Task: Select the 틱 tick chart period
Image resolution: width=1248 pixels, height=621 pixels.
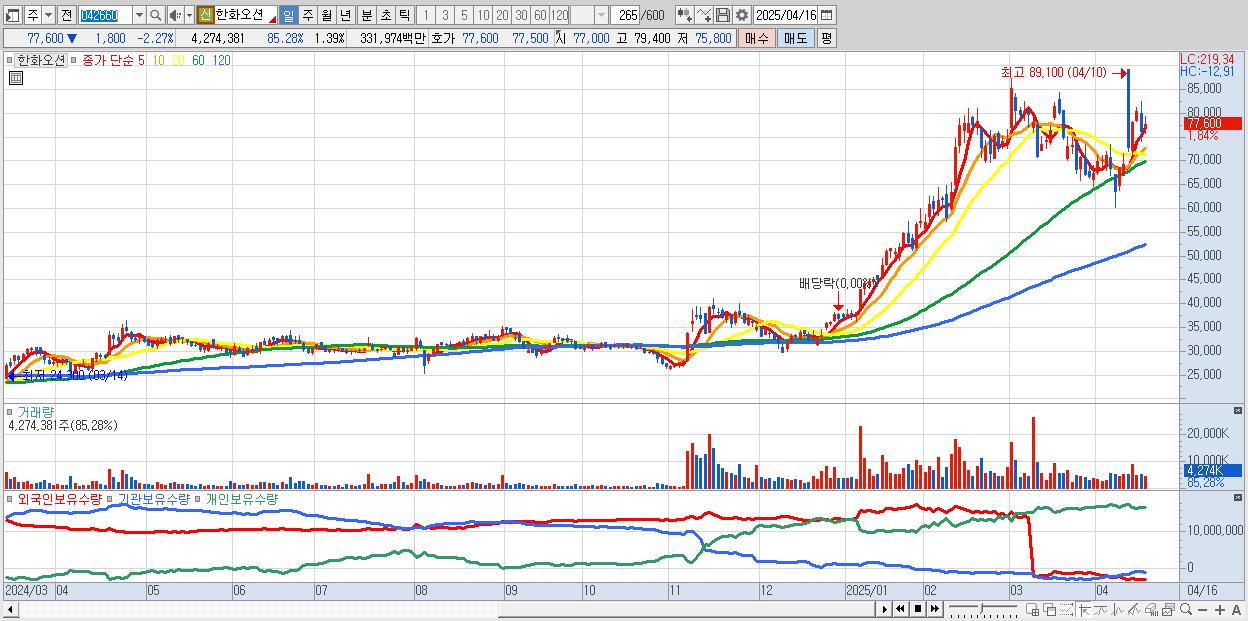Action: pyautogui.click(x=404, y=15)
